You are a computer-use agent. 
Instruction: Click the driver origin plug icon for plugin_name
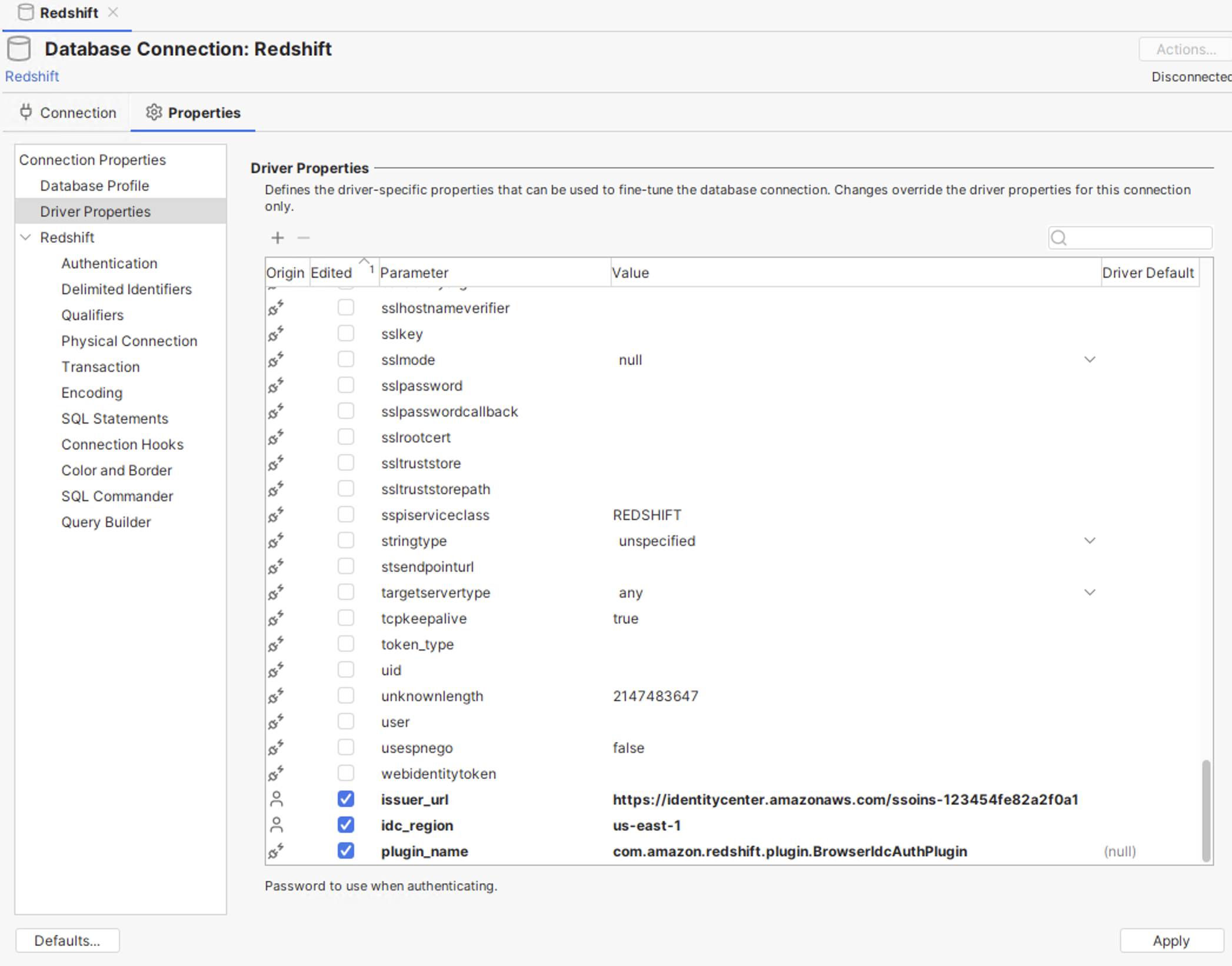click(x=276, y=851)
